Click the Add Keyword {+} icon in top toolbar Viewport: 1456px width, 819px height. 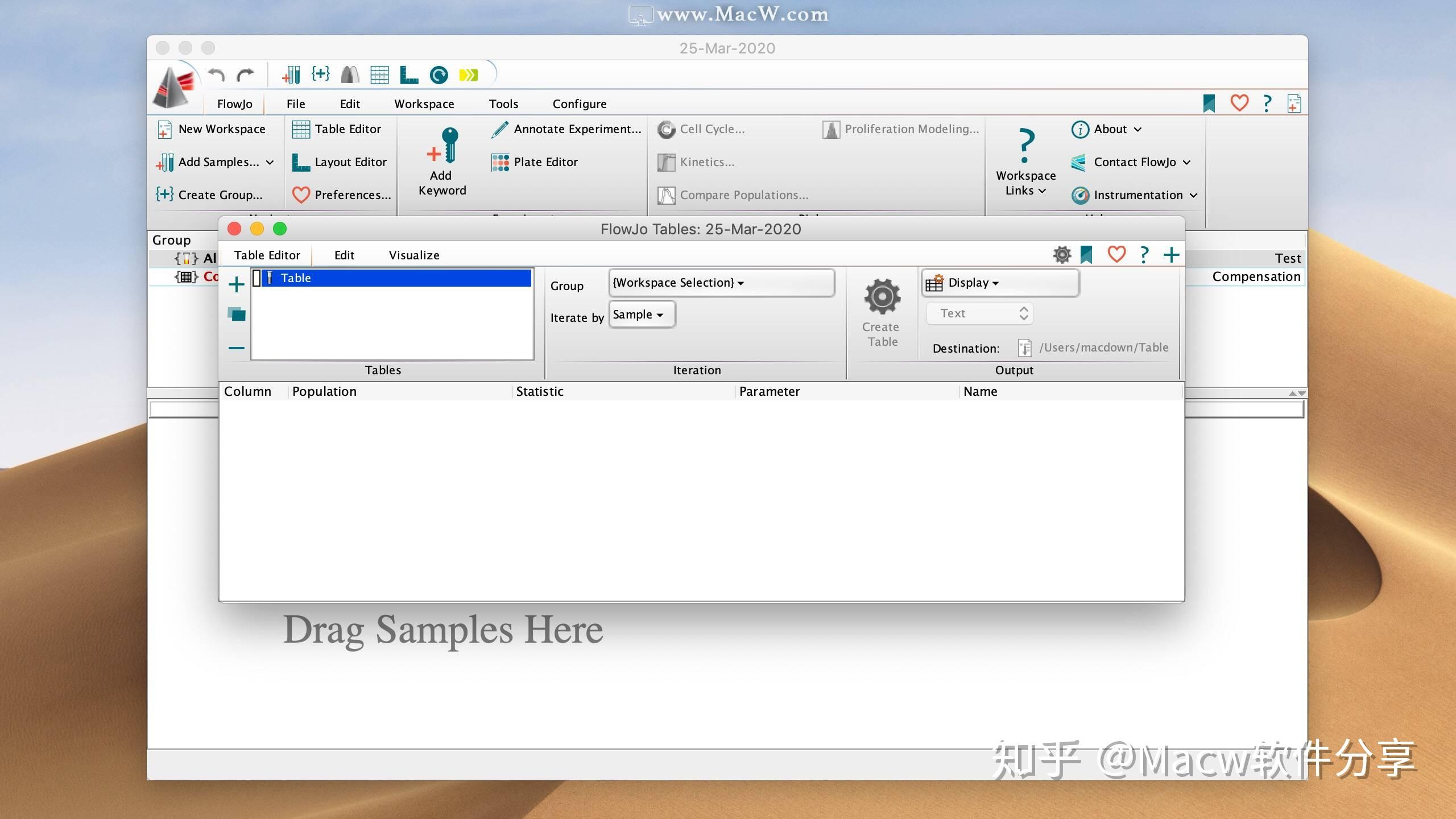pyautogui.click(x=321, y=74)
